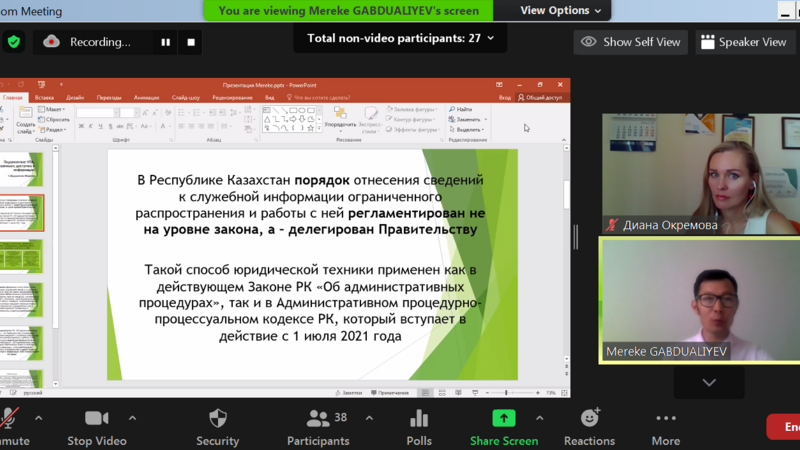Pause the meeting recording
800x450 pixels.
coord(165,42)
